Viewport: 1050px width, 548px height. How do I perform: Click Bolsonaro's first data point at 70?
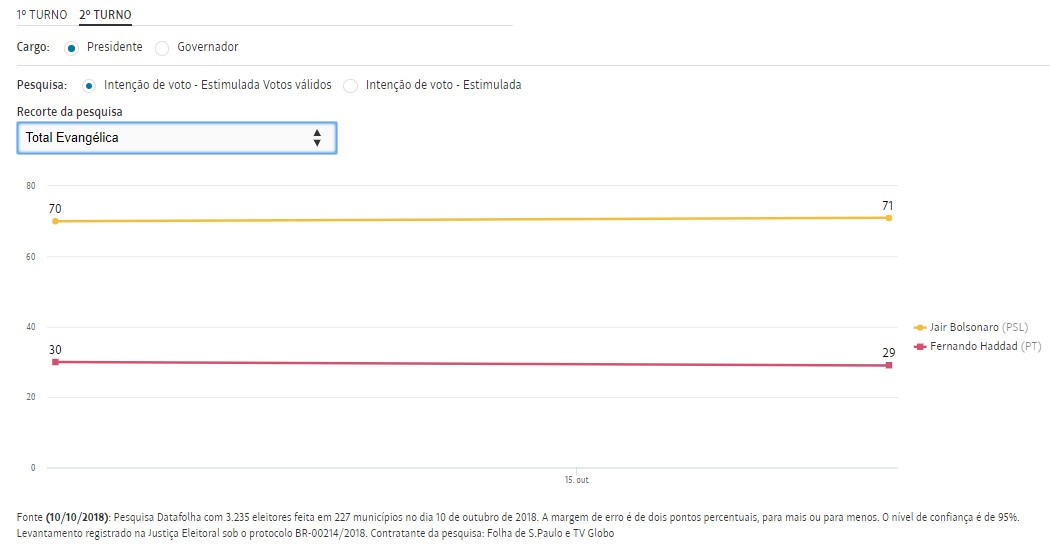click(x=55, y=221)
